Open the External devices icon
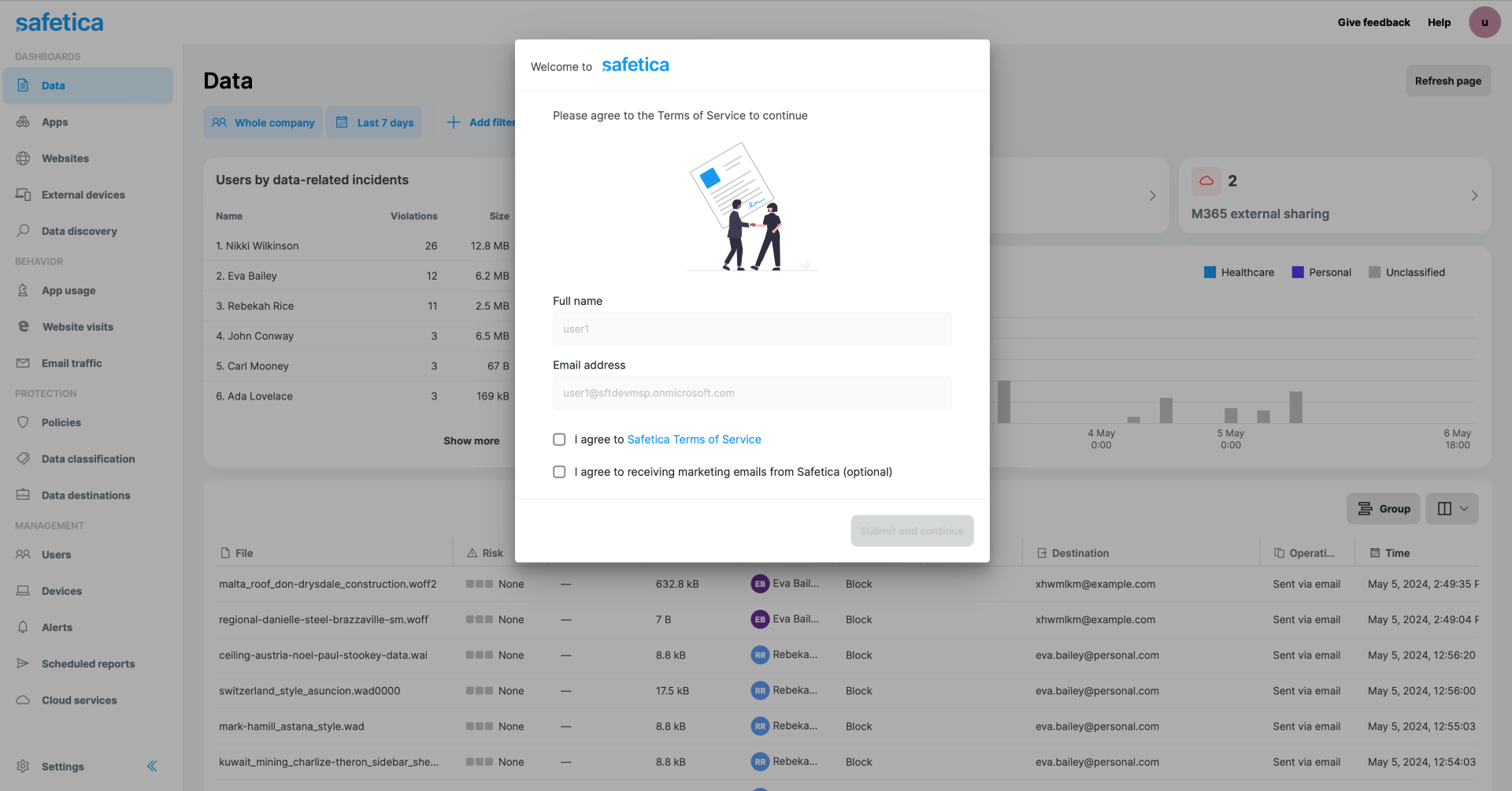The image size is (1512, 791). point(23,194)
